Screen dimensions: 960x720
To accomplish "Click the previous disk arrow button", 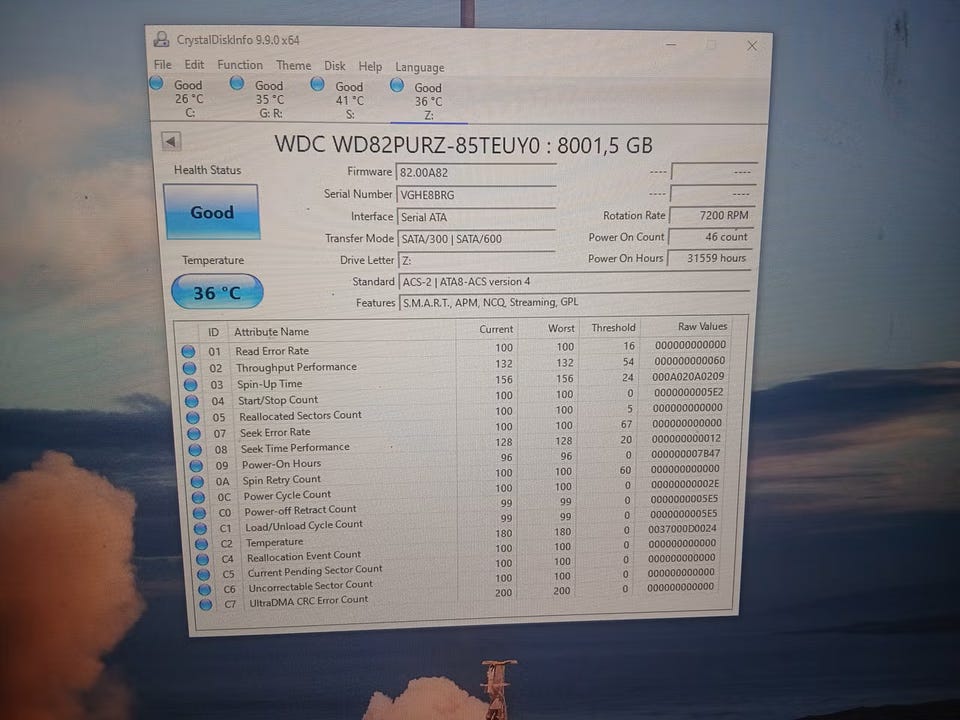I will (171, 141).
